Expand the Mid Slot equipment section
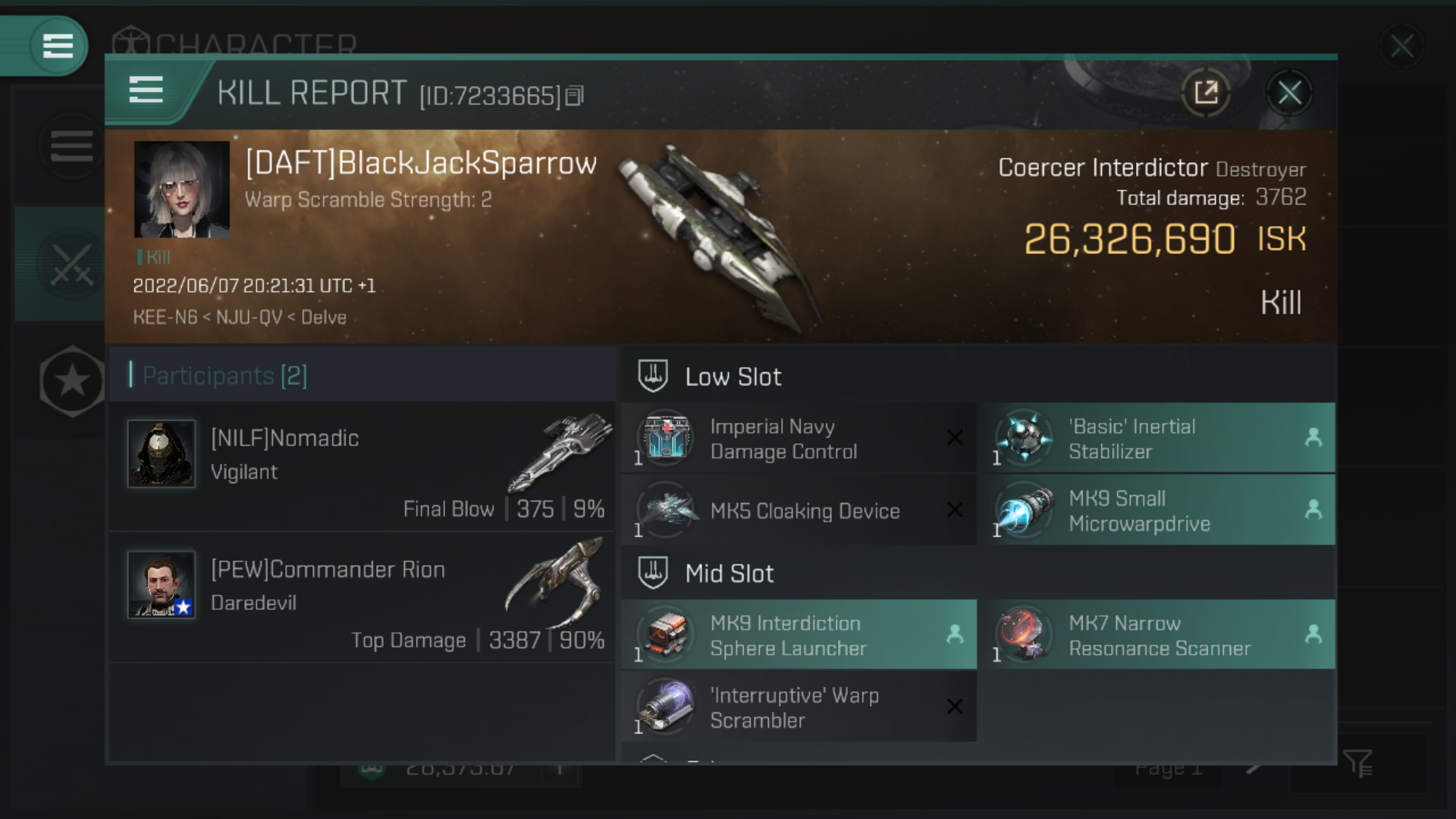This screenshot has width=1456, height=819. coord(729,573)
